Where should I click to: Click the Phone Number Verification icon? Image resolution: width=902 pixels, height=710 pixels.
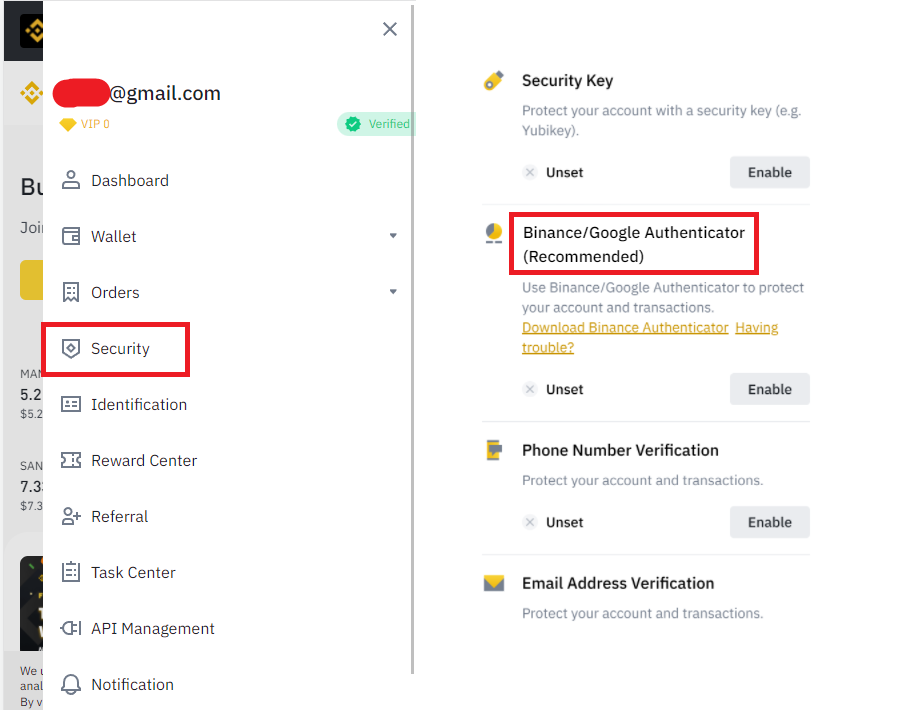click(494, 450)
